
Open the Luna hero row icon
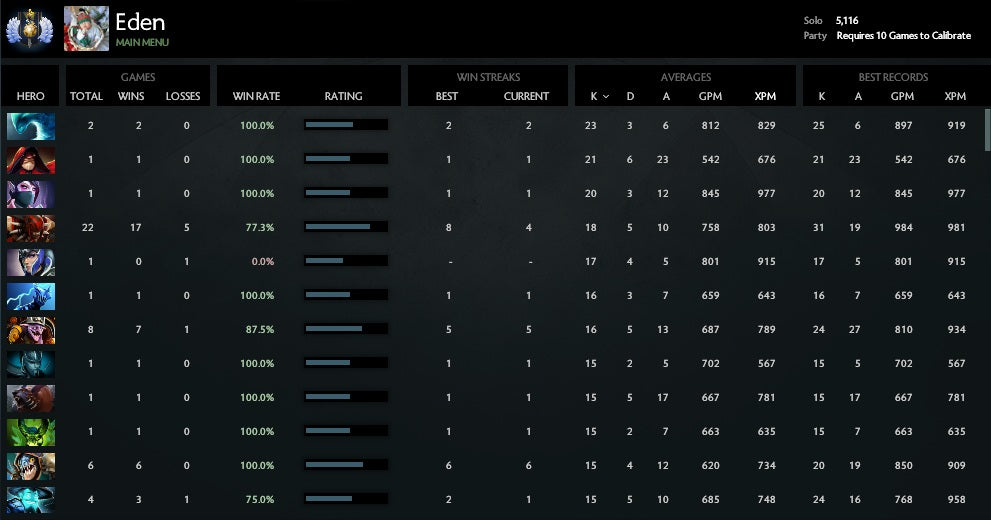coord(31,262)
